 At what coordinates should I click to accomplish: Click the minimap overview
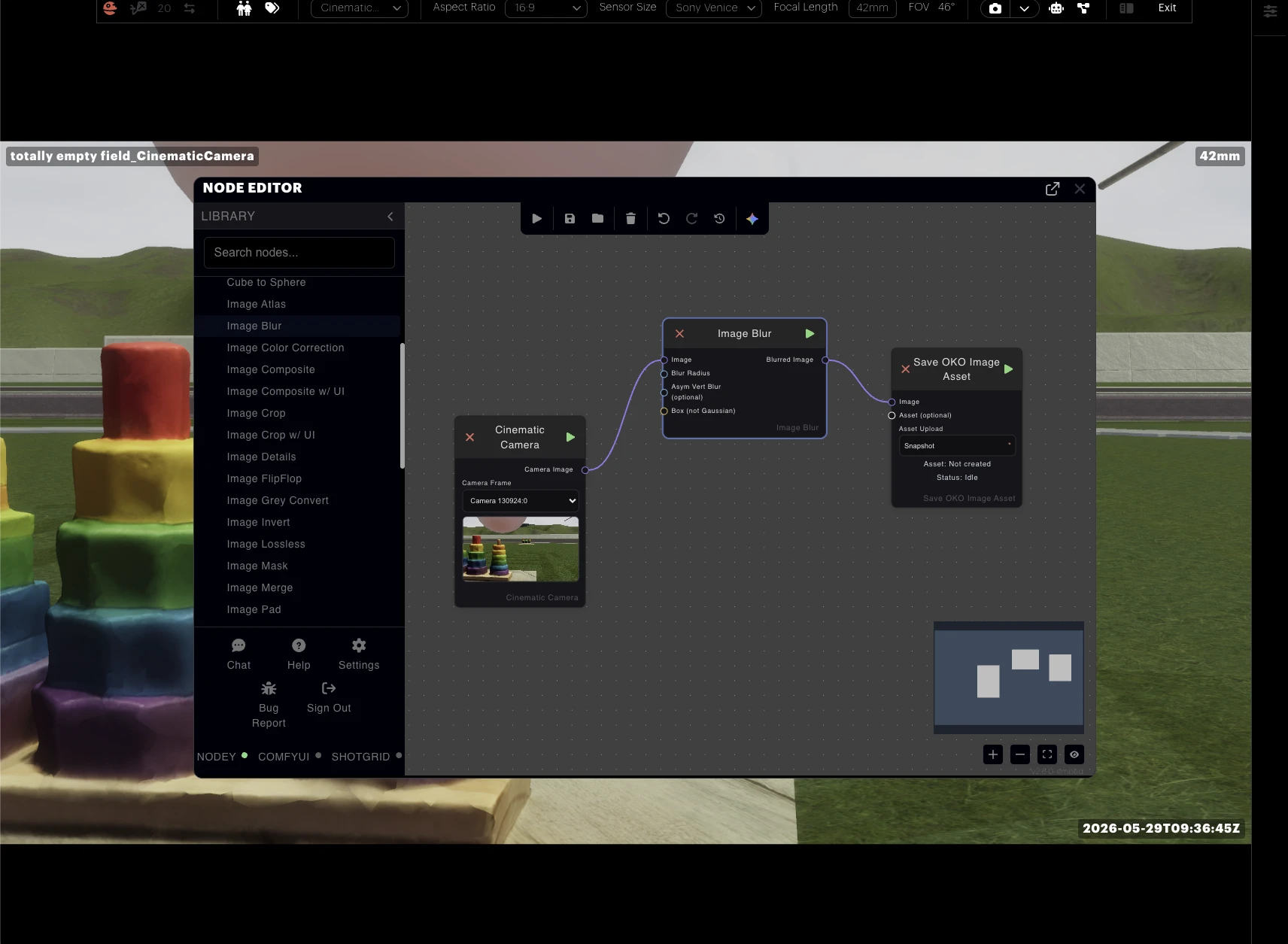[1009, 678]
